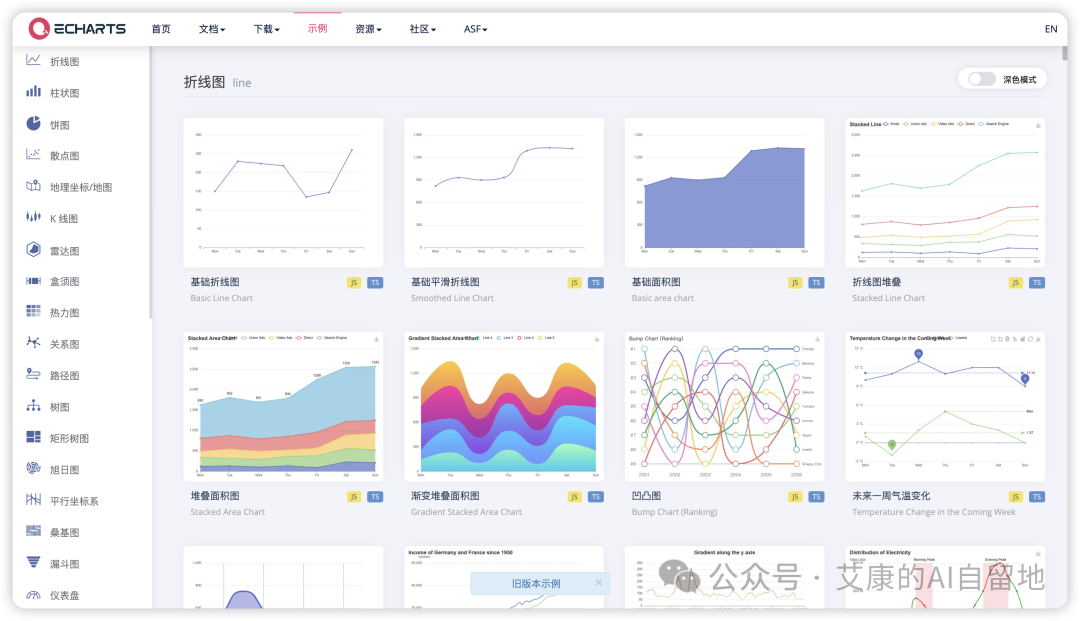Open JS version of 未来一周气温变化
Screen dimensions: 1080x621
[1015, 497]
